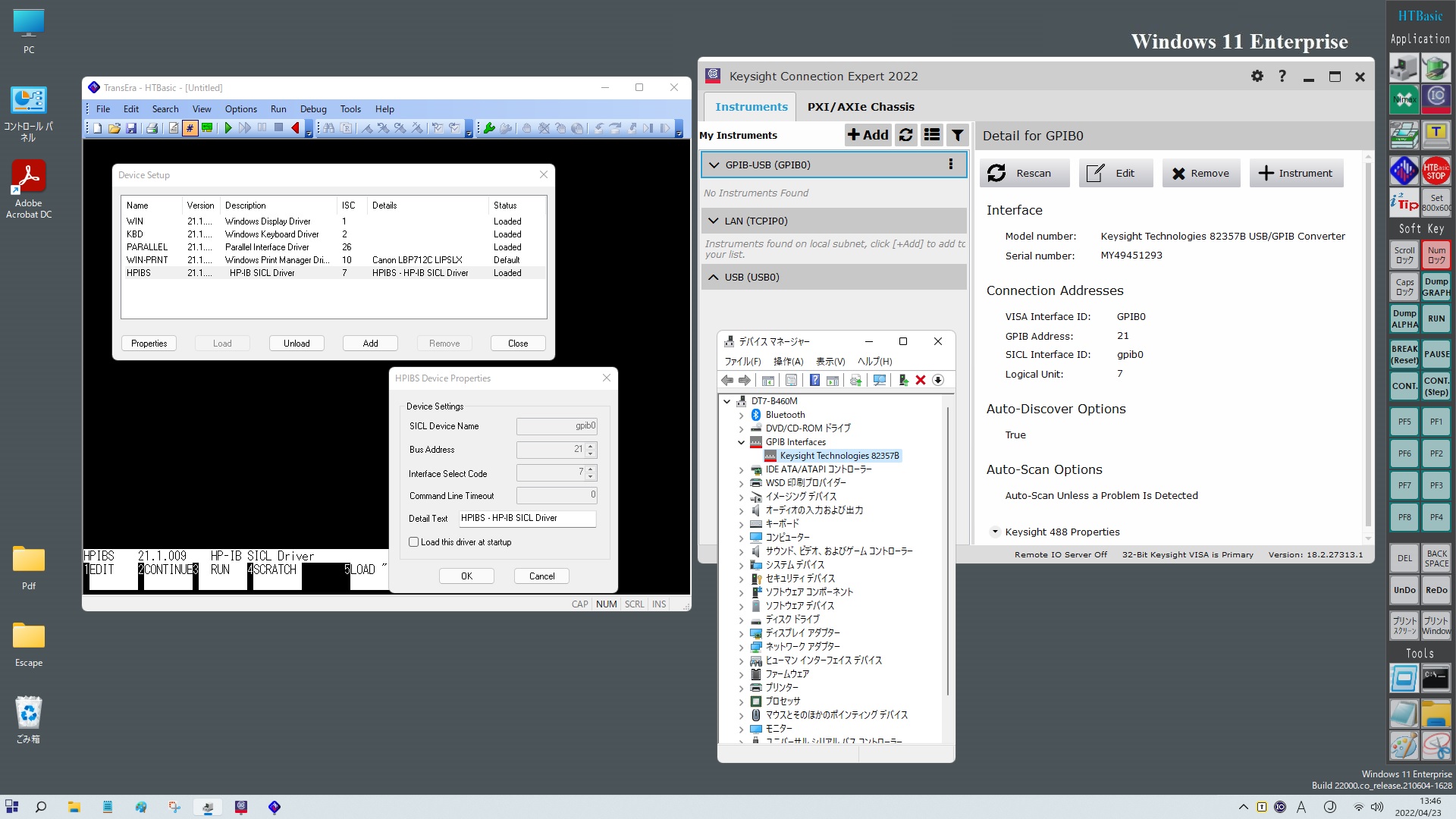Click the Print icon in HTBasic toolbar
The width and height of the screenshot is (1456, 819).
[152, 128]
